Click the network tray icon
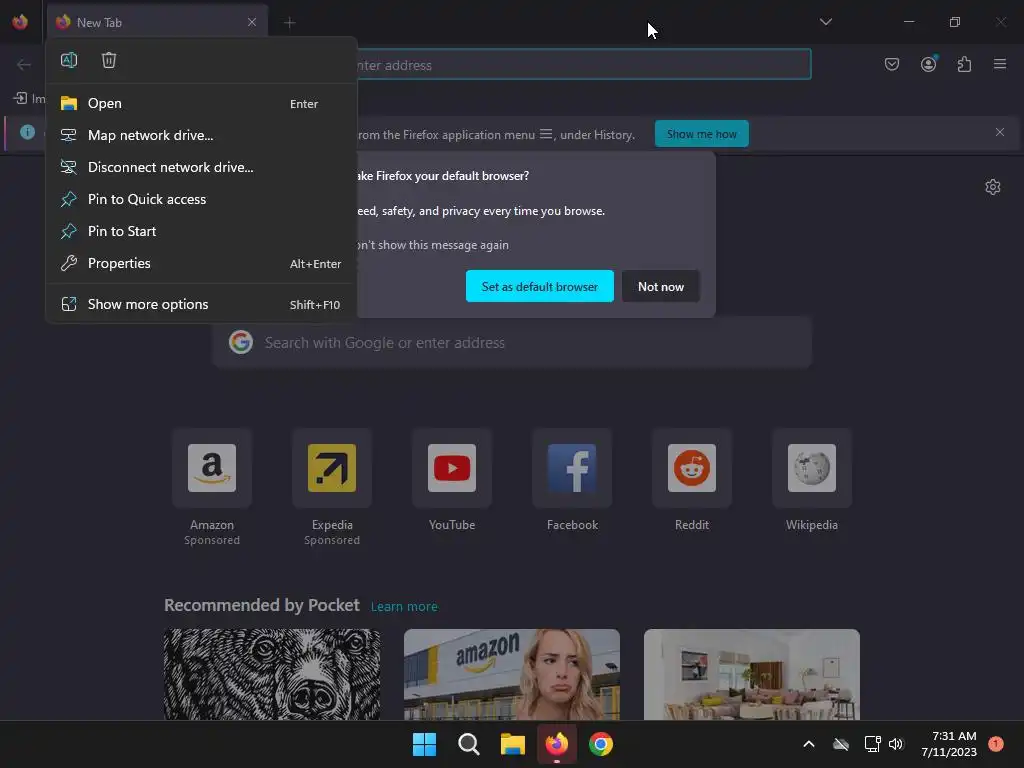The image size is (1024, 768). [x=872, y=744]
